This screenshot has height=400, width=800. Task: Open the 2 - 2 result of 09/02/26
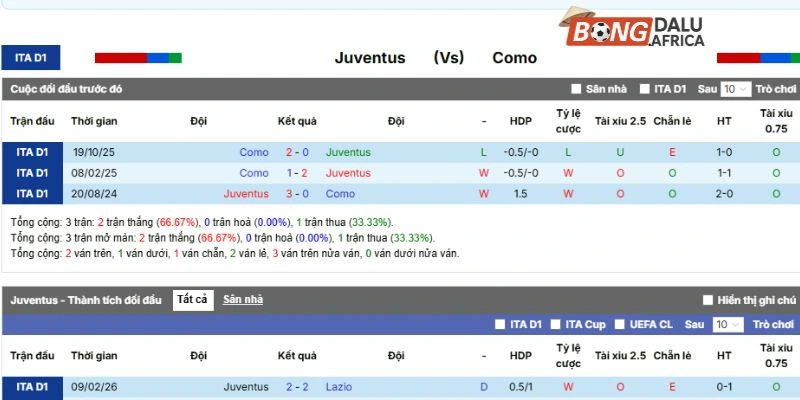tap(296, 387)
